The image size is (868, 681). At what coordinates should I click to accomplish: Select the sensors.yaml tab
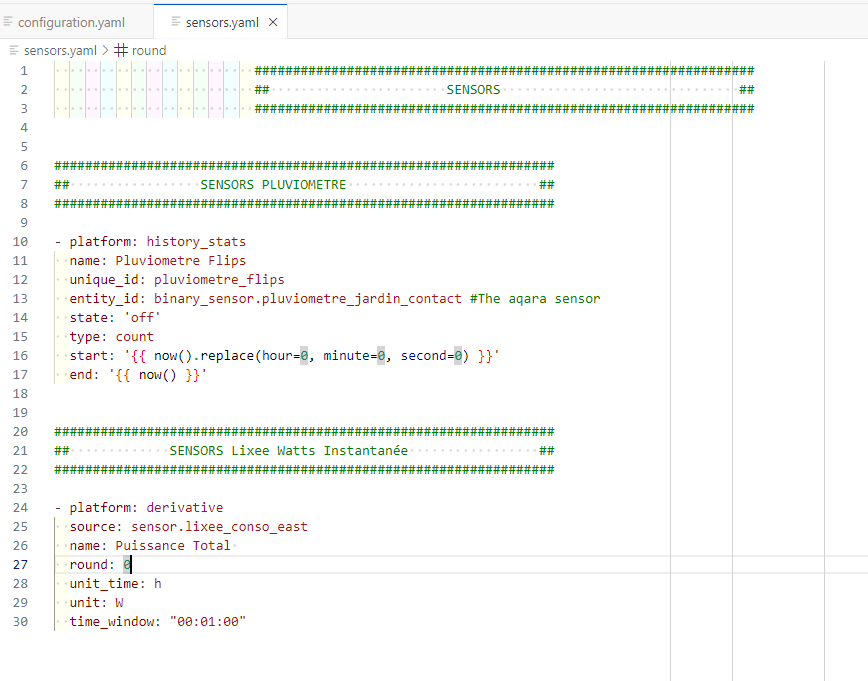click(222, 23)
